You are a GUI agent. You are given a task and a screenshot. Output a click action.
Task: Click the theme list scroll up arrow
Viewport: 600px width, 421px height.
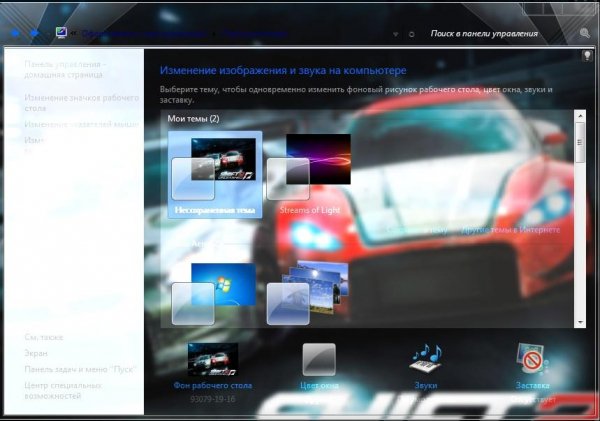[580, 115]
